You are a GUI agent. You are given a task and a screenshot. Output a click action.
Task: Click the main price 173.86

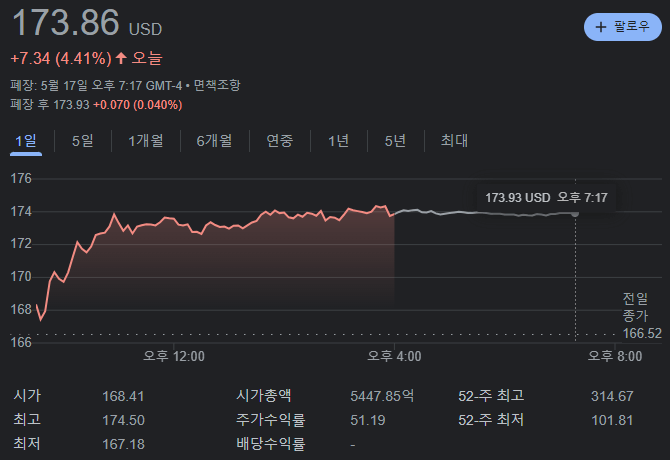pyautogui.click(x=66, y=22)
